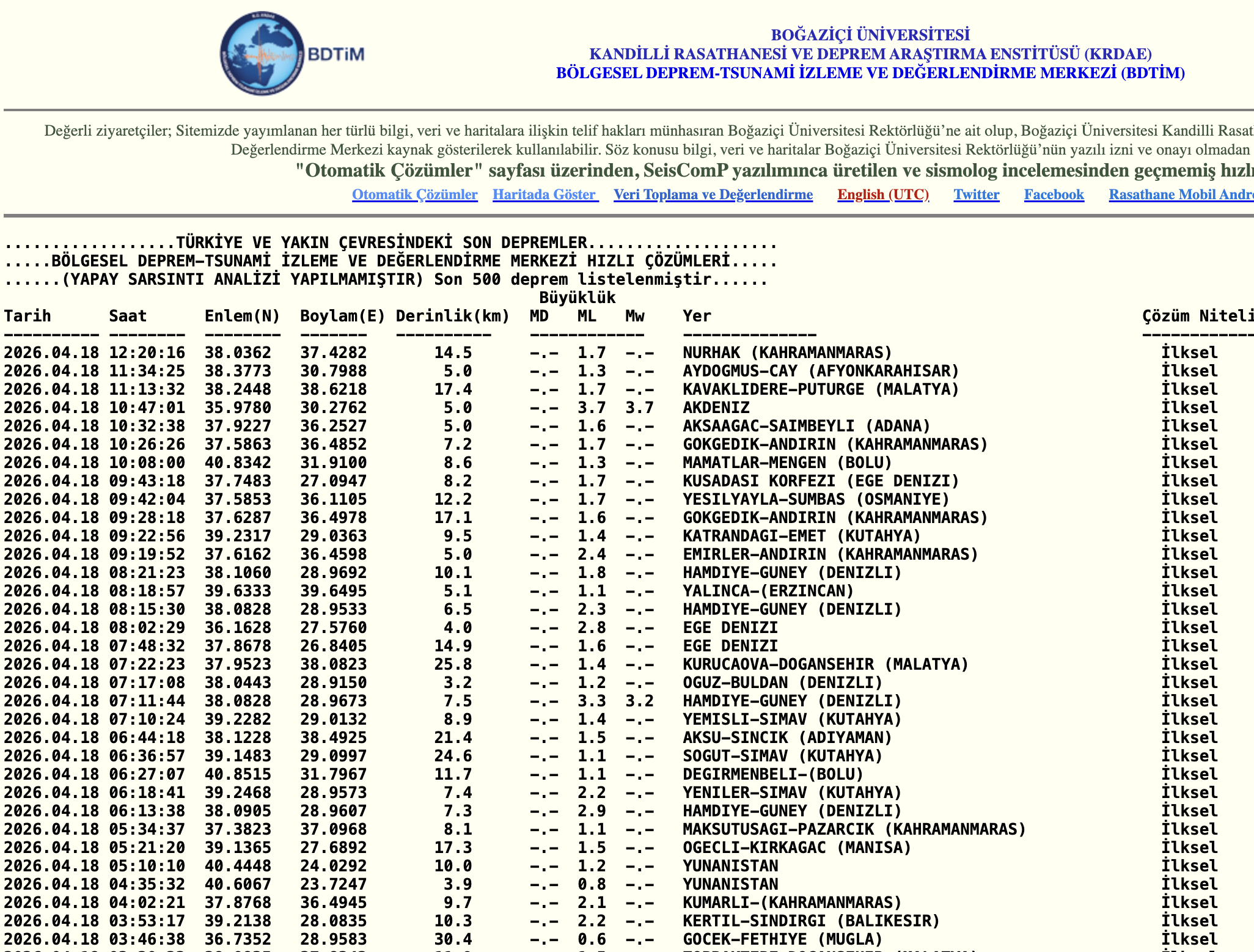Click the GOCEK-FETHIYE (MUGLA) row
The width and height of the screenshot is (1254, 952).
(782, 939)
